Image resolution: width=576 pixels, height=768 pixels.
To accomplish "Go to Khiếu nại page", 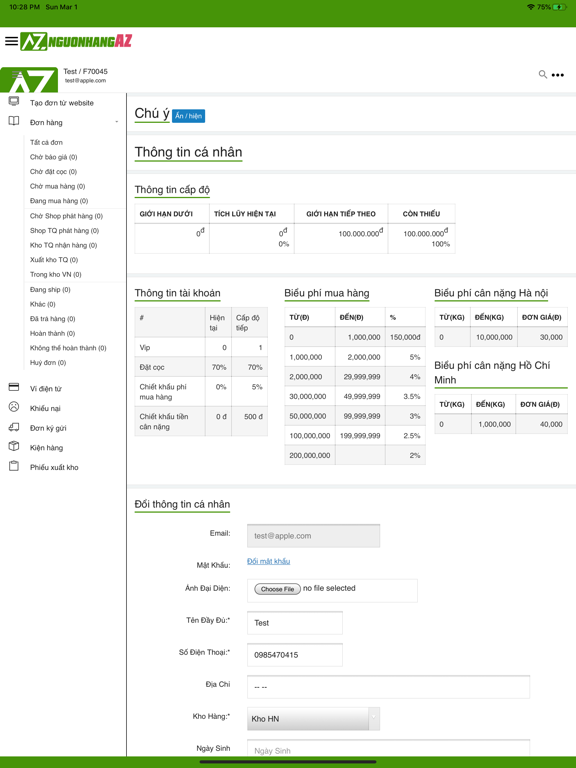I will pos(45,408).
